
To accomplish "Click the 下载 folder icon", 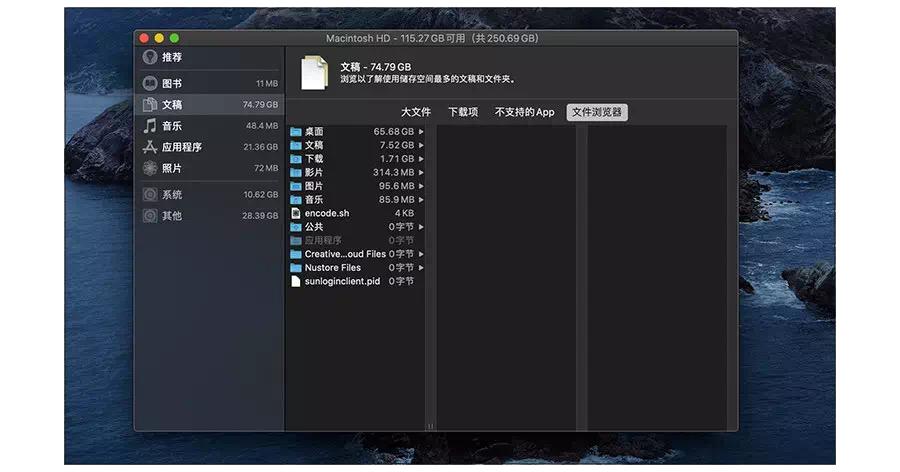I will coord(296,158).
